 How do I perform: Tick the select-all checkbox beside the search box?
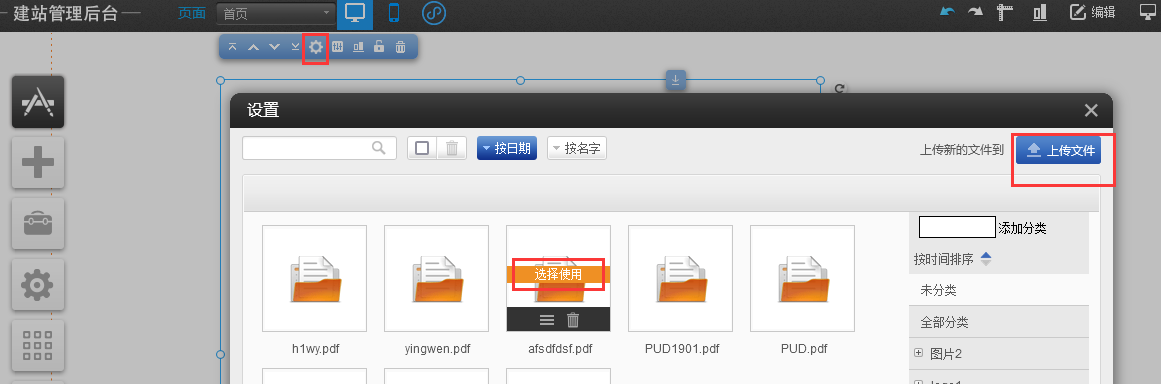422,148
